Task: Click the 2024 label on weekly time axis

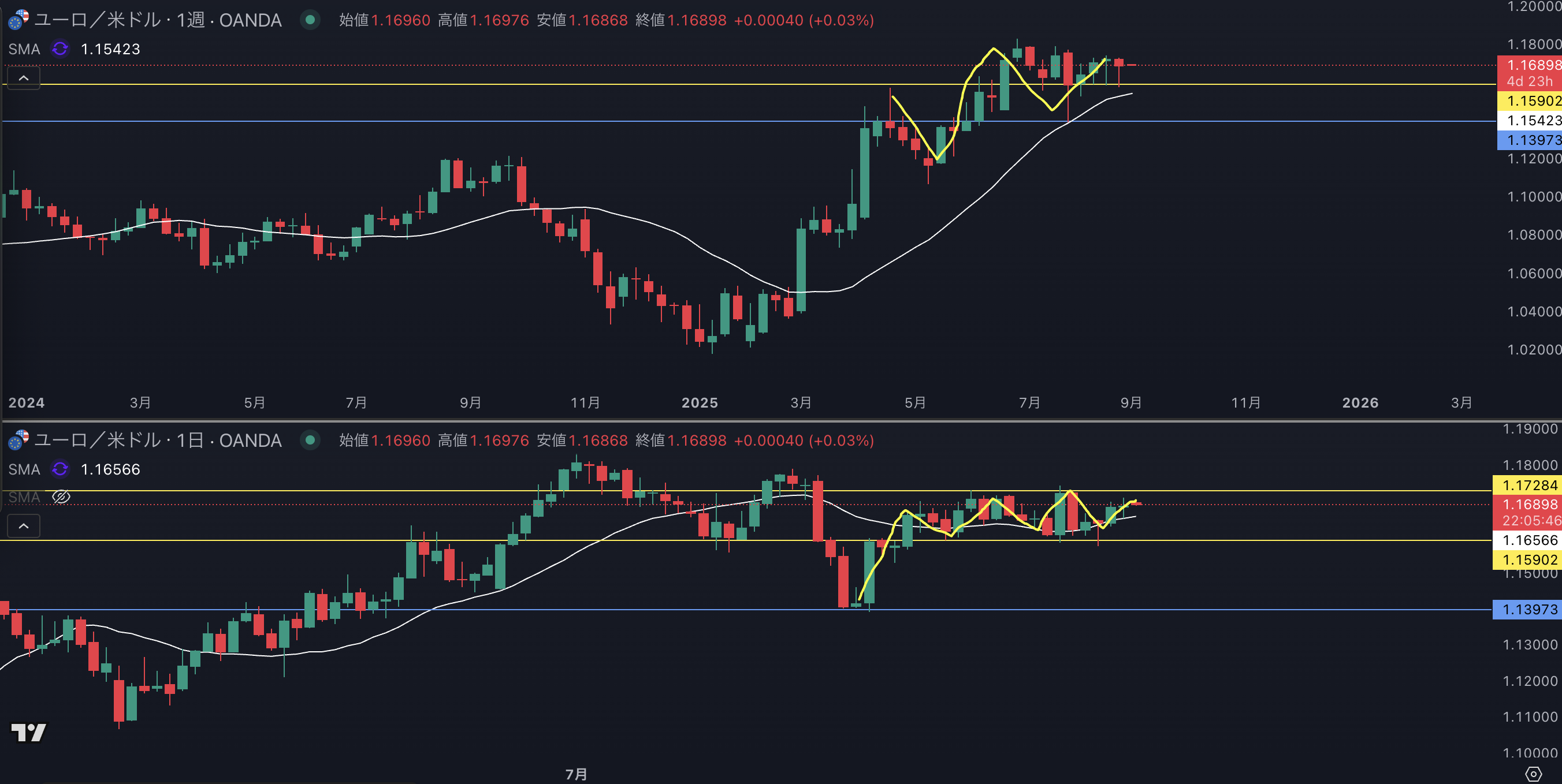Action: (26, 403)
